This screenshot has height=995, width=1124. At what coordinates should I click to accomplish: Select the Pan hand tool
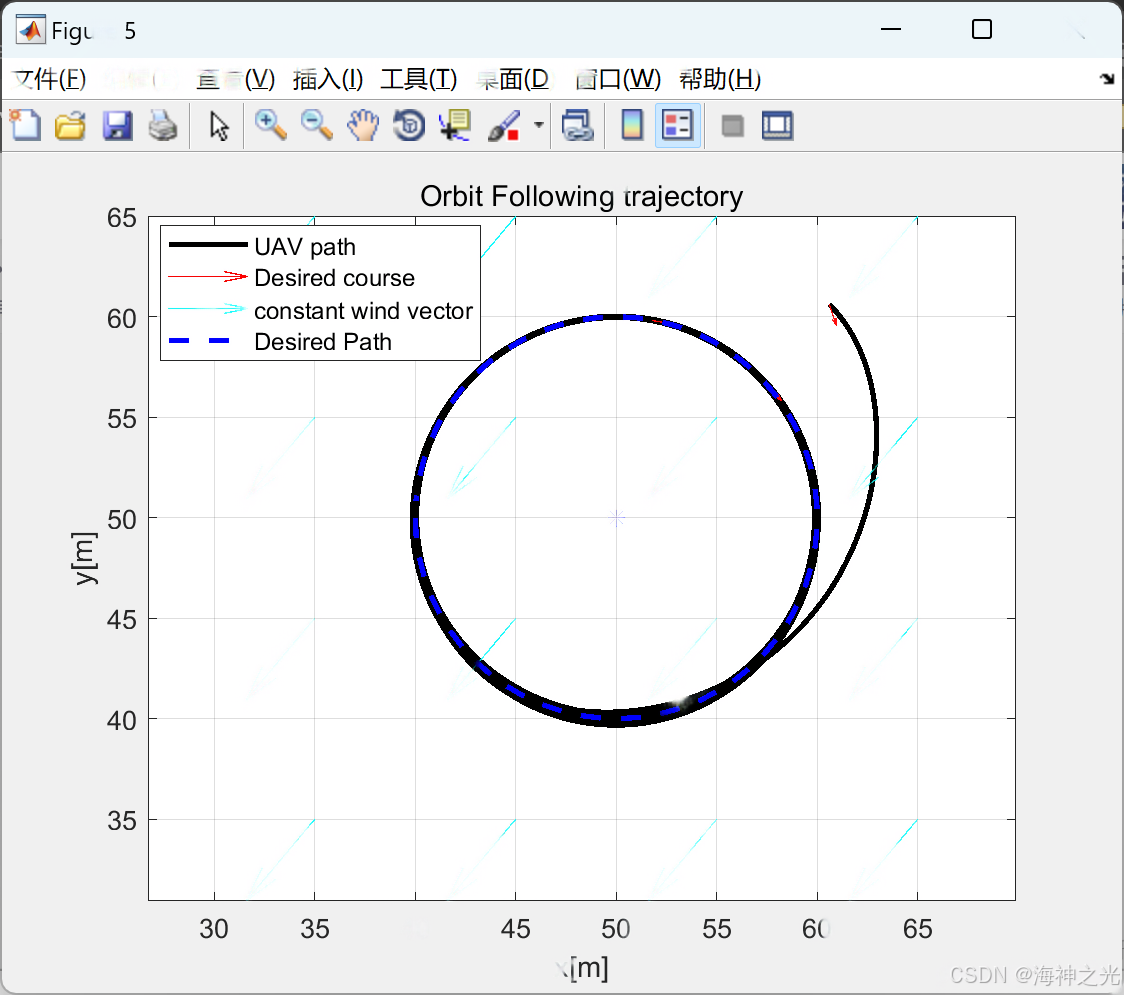363,125
